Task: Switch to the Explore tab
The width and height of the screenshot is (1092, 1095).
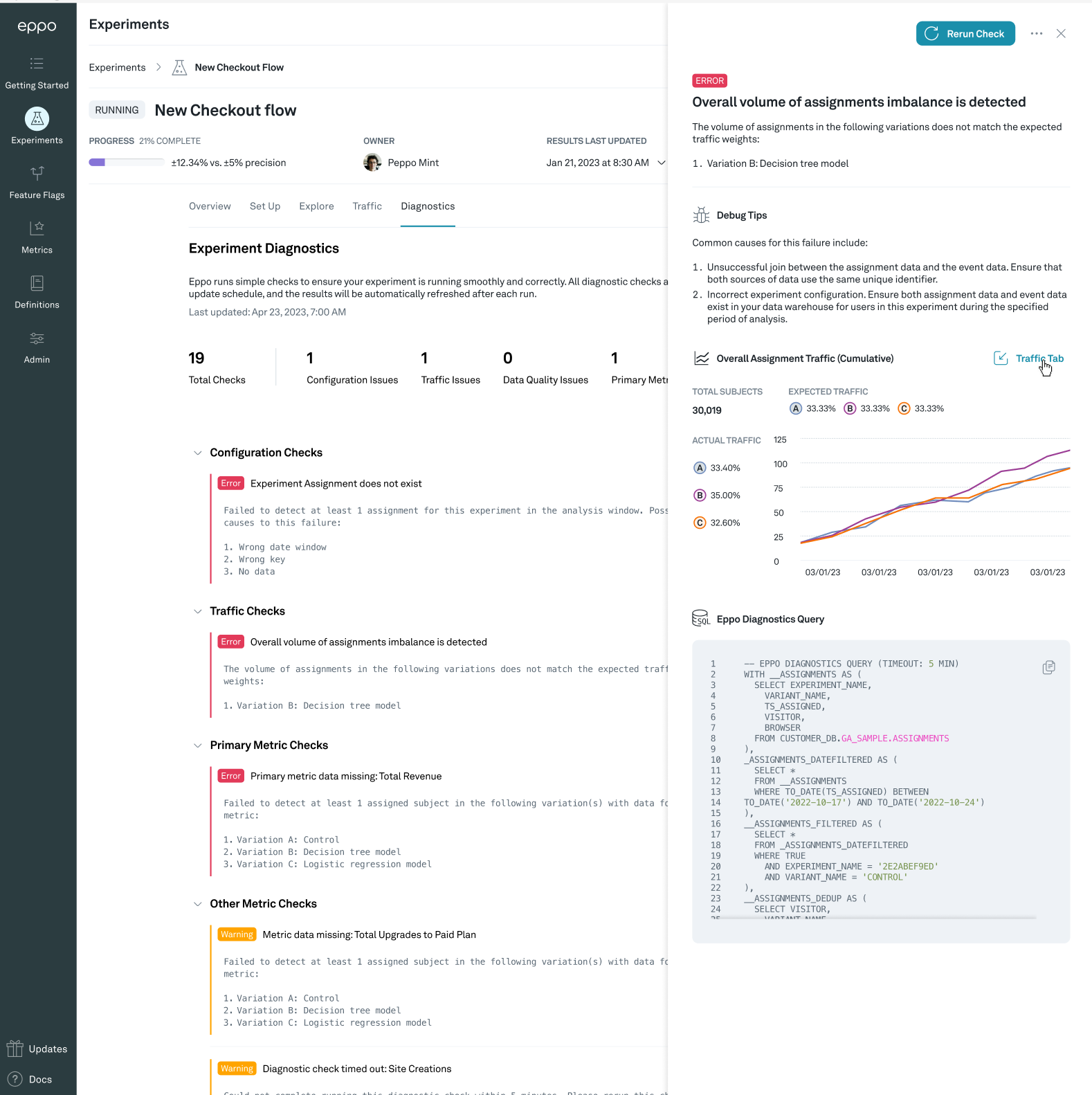Action: pyautogui.click(x=316, y=206)
